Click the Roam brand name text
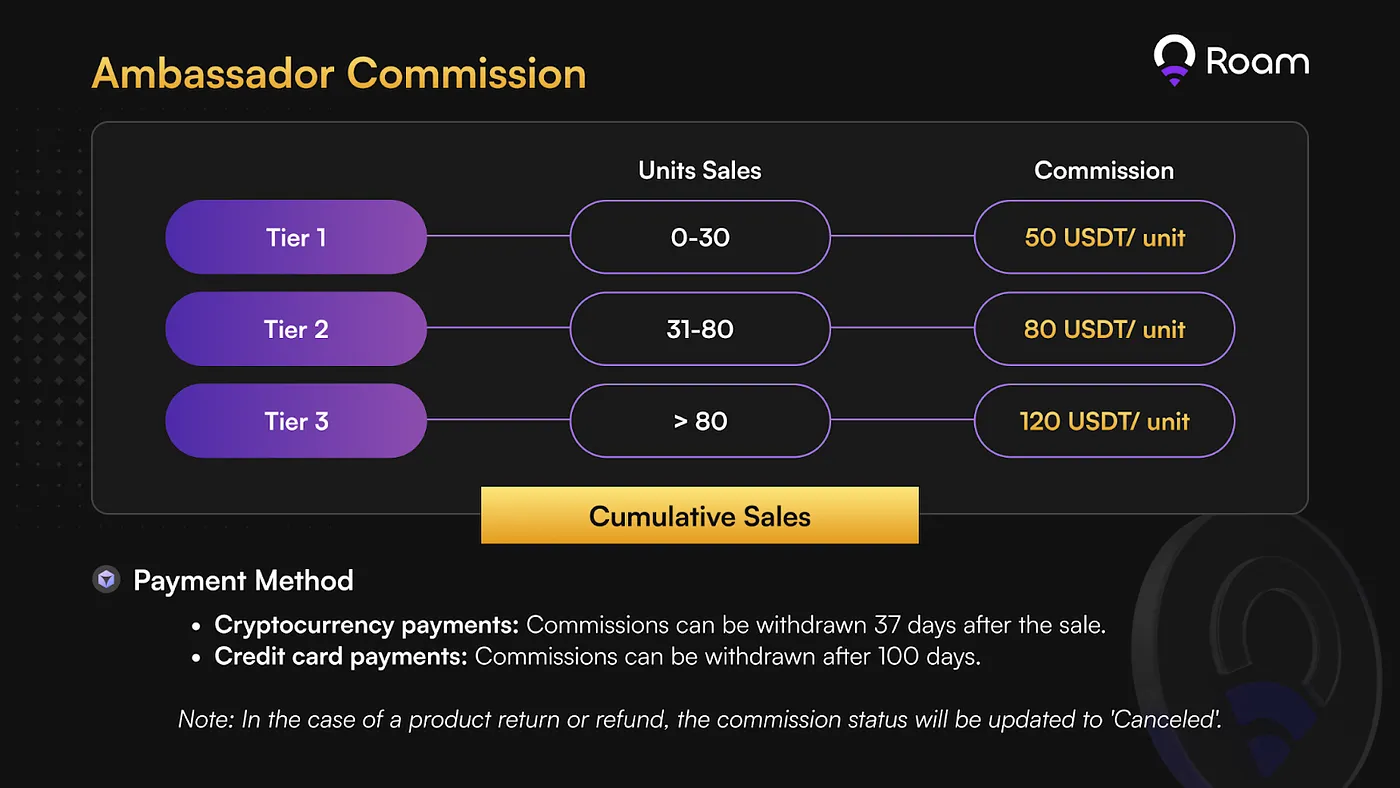The width and height of the screenshot is (1400, 788). click(1258, 61)
